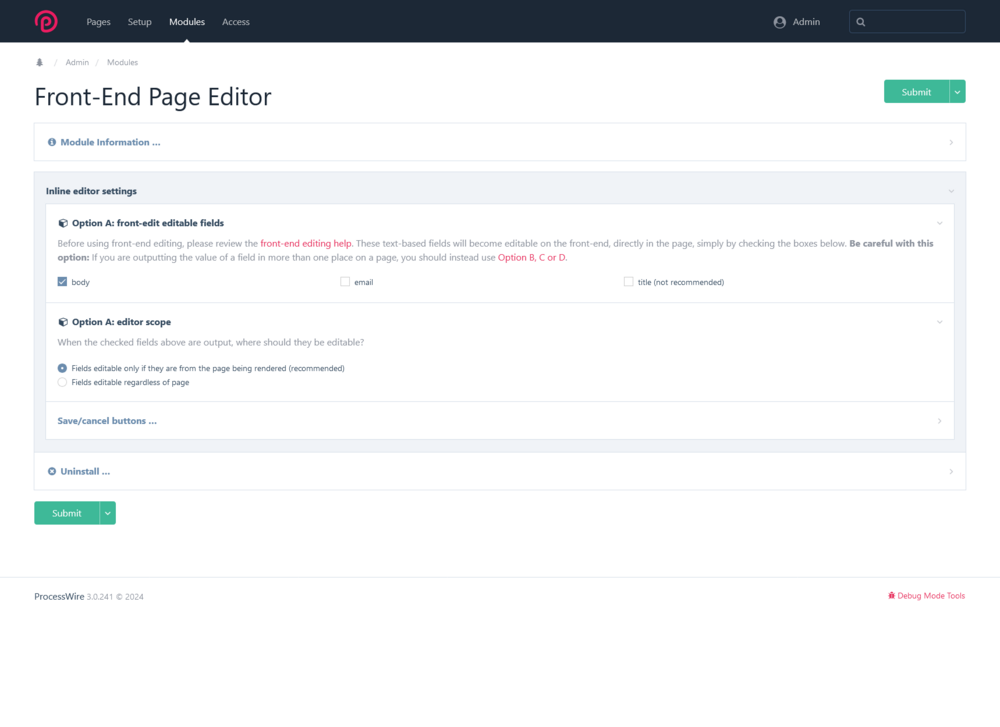Screen dimensions: 1000x727
Task: Click the Uninstall section X icon
Action: click(52, 471)
